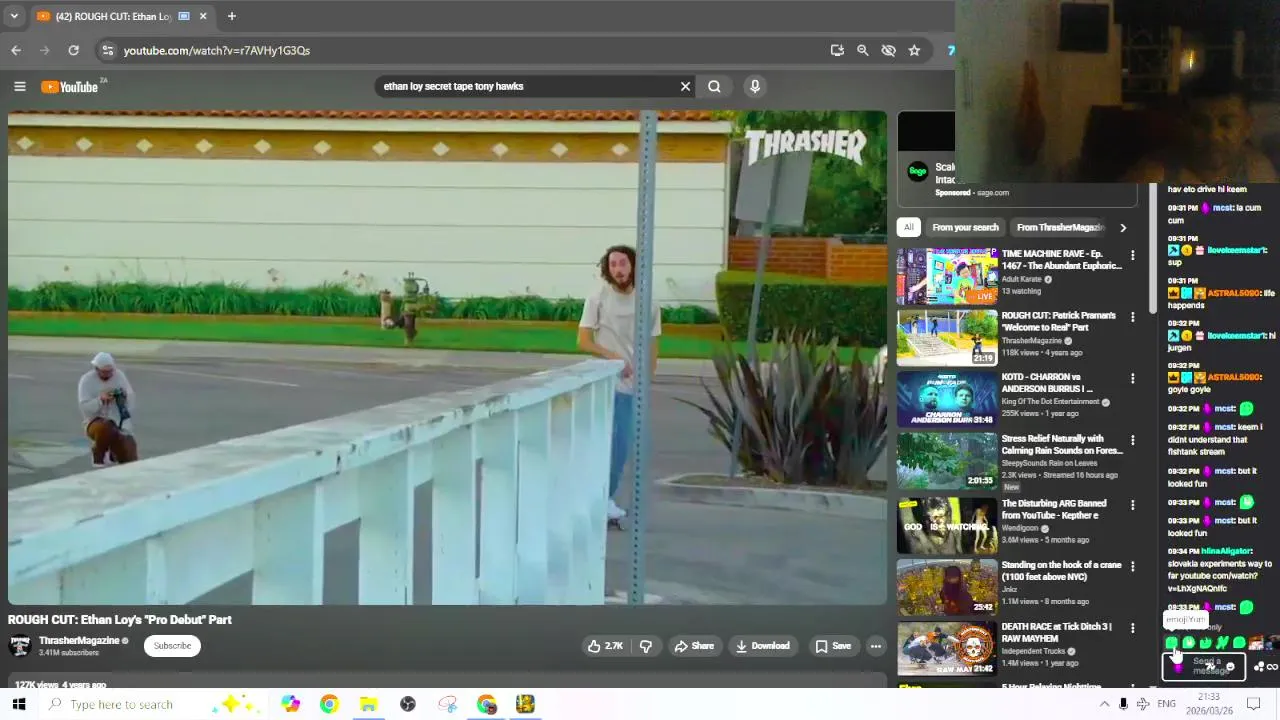Open Copilot from the taskbar
Screen dimensions: 1280x720
(x=290, y=704)
